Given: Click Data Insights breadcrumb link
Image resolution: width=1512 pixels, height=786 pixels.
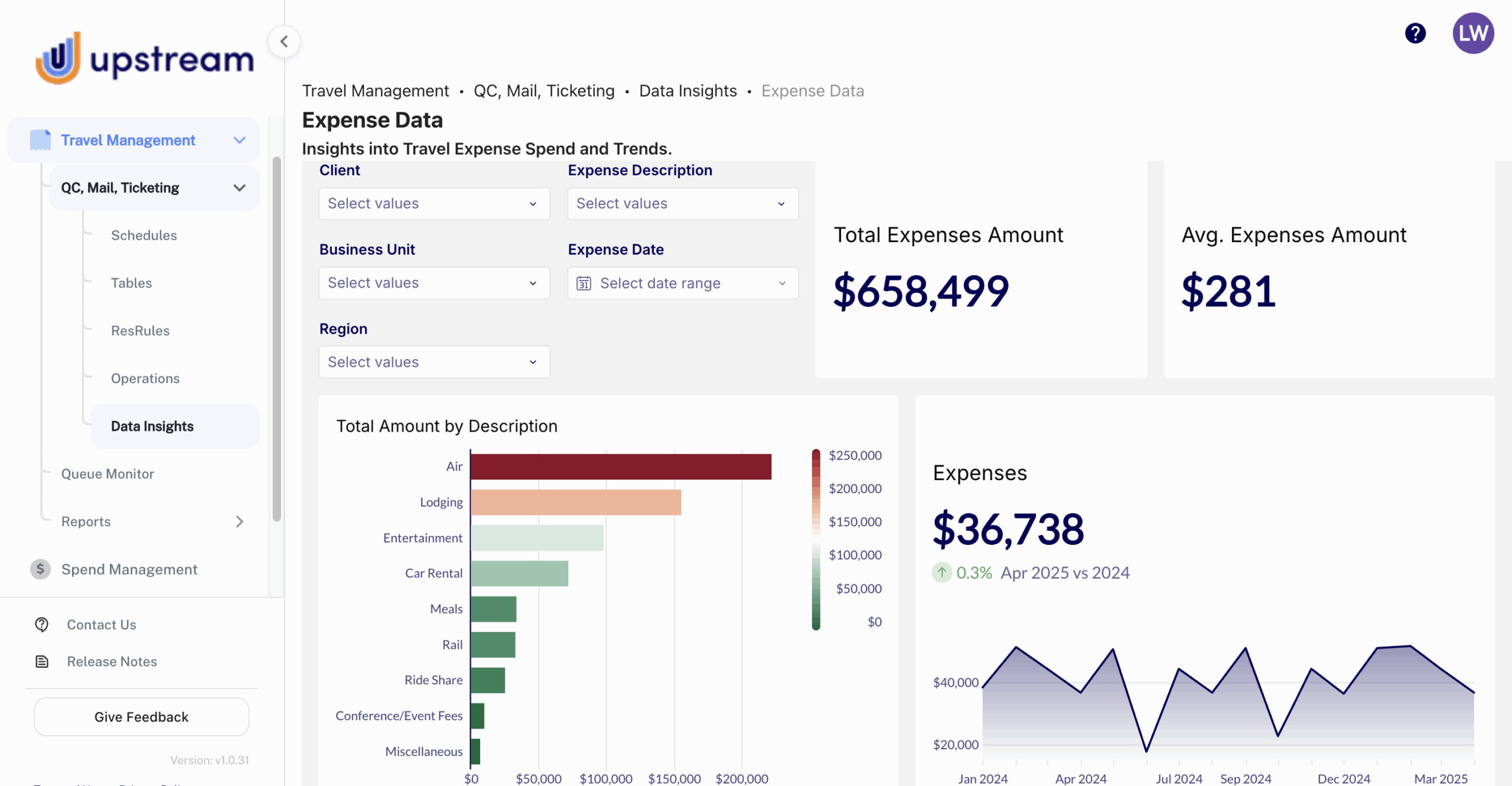Looking at the screenshot, I should 687,91.
